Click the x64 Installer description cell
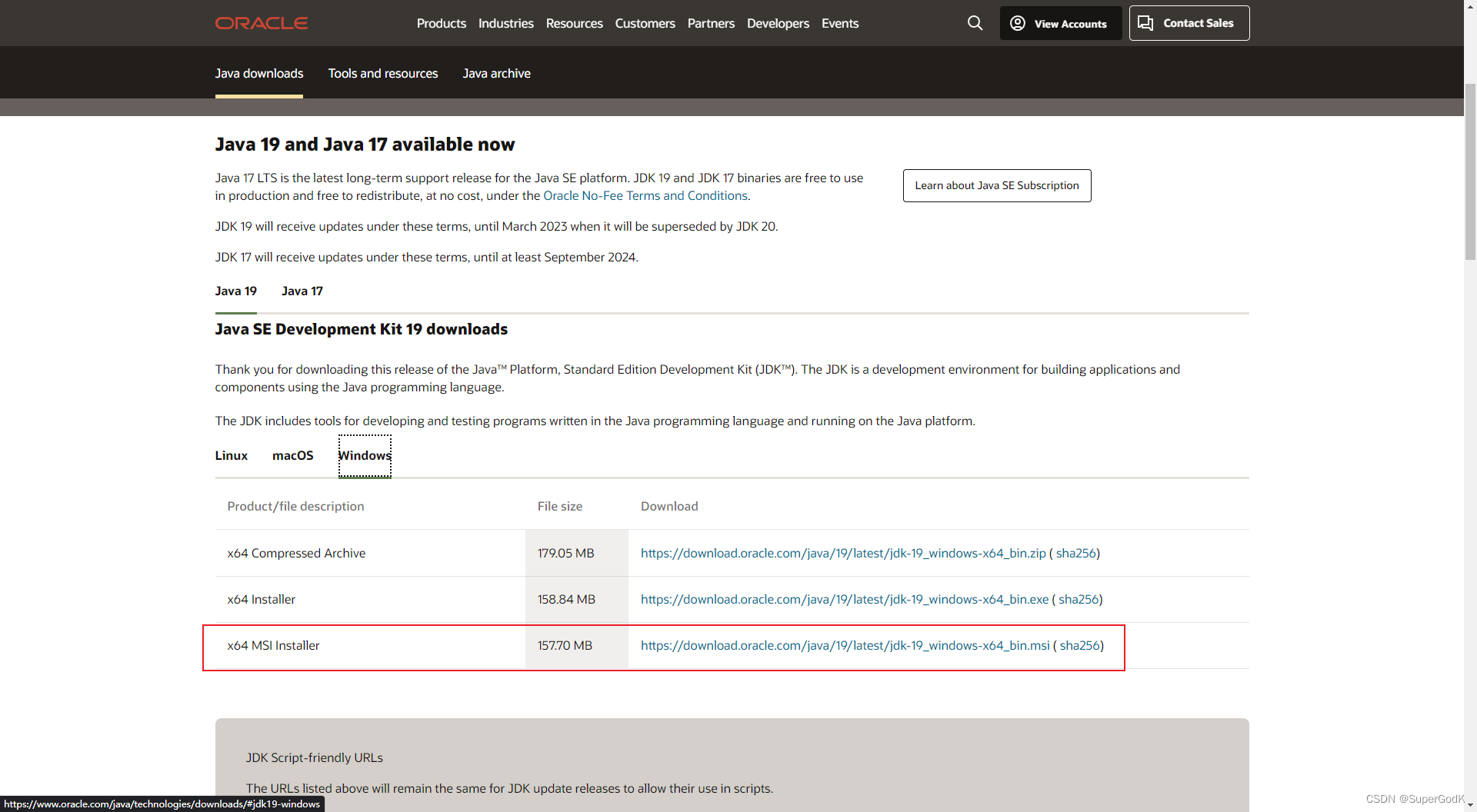Screen dimensions: 1477x812 tap(261, 599)
